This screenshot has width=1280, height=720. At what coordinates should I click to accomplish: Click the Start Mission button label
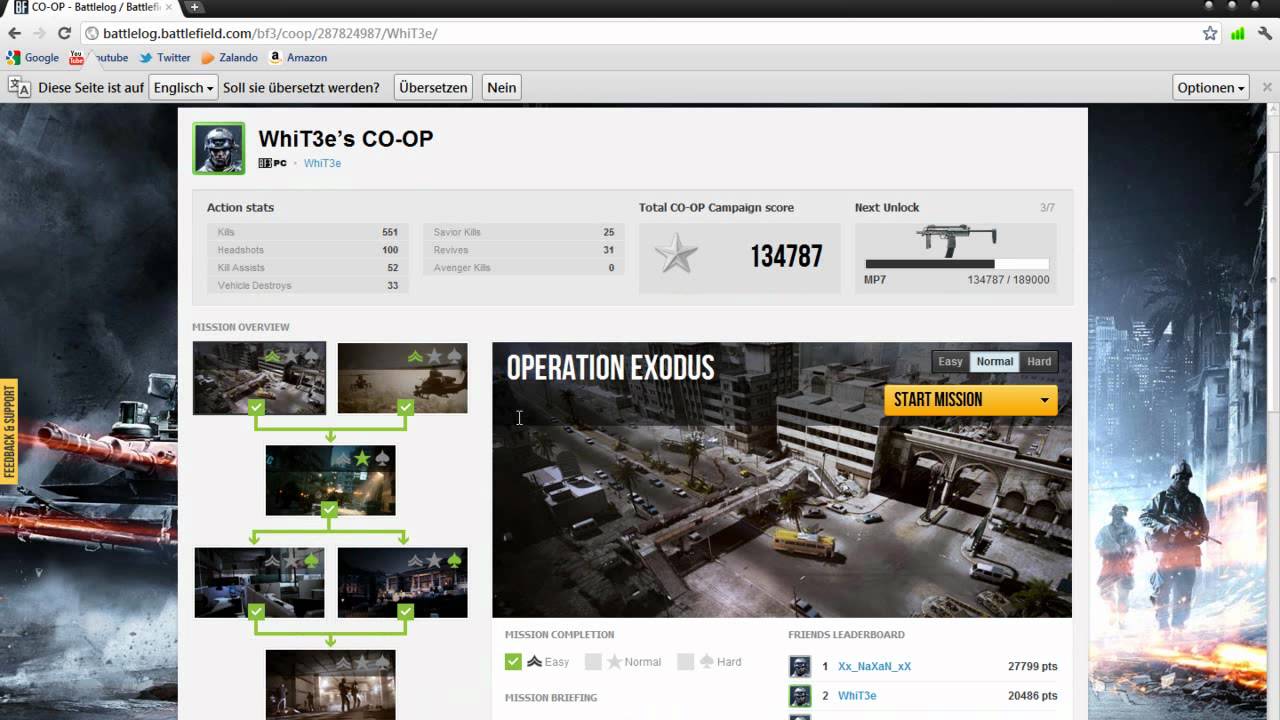point(938,400)
